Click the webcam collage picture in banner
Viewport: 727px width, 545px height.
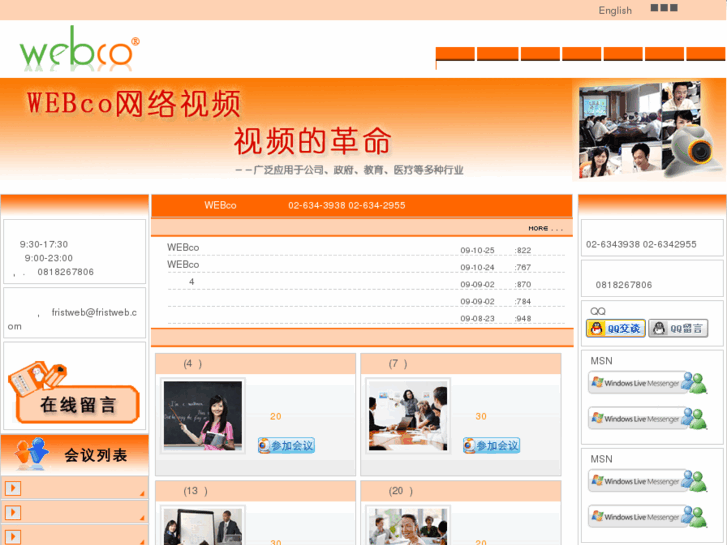point(649,130)
